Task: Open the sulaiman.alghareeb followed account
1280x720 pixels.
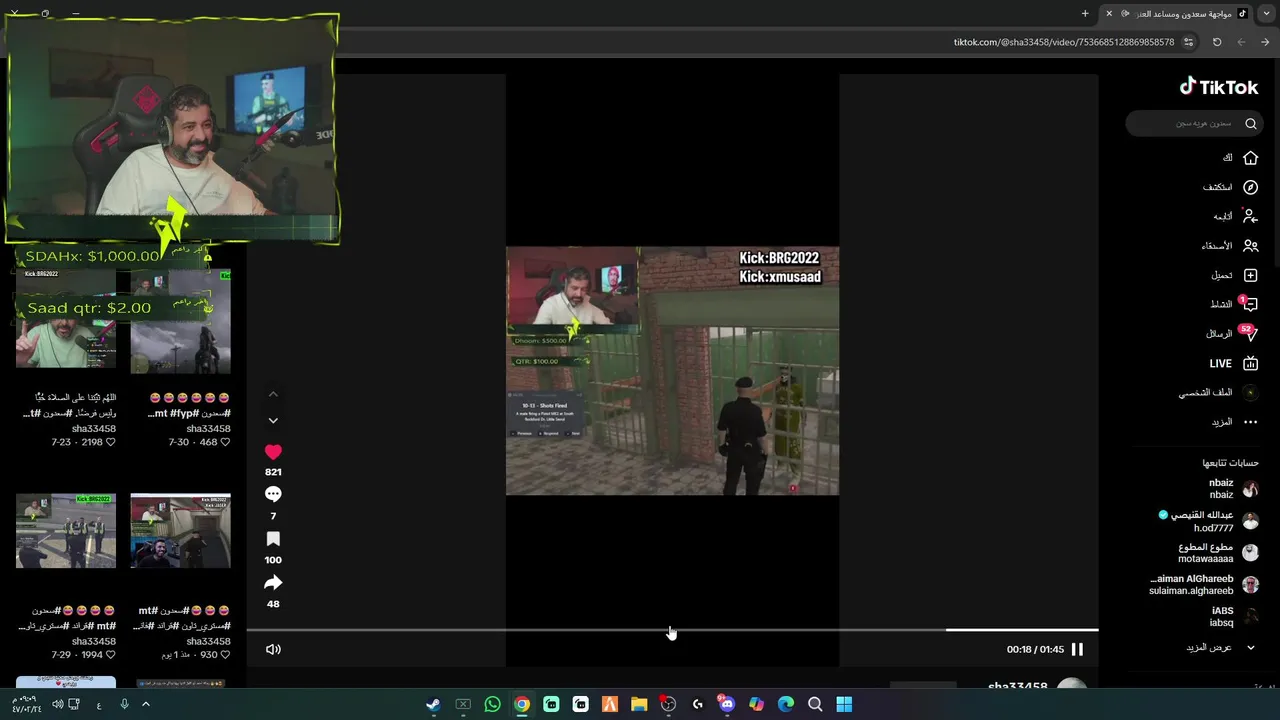Action: [1204, 585]
